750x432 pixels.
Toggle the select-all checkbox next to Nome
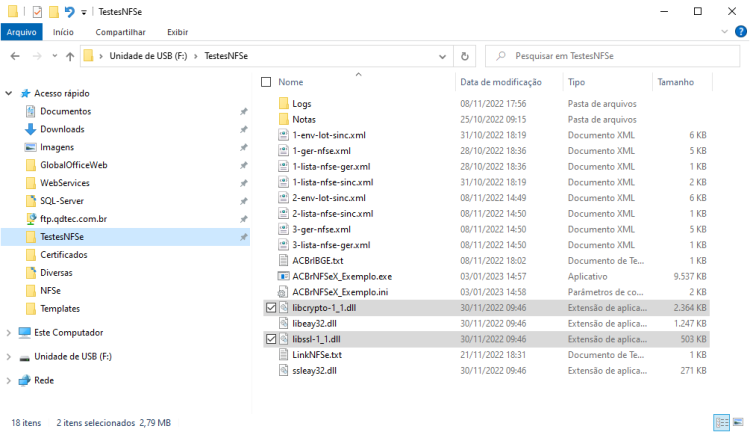[x=266, y=82]
